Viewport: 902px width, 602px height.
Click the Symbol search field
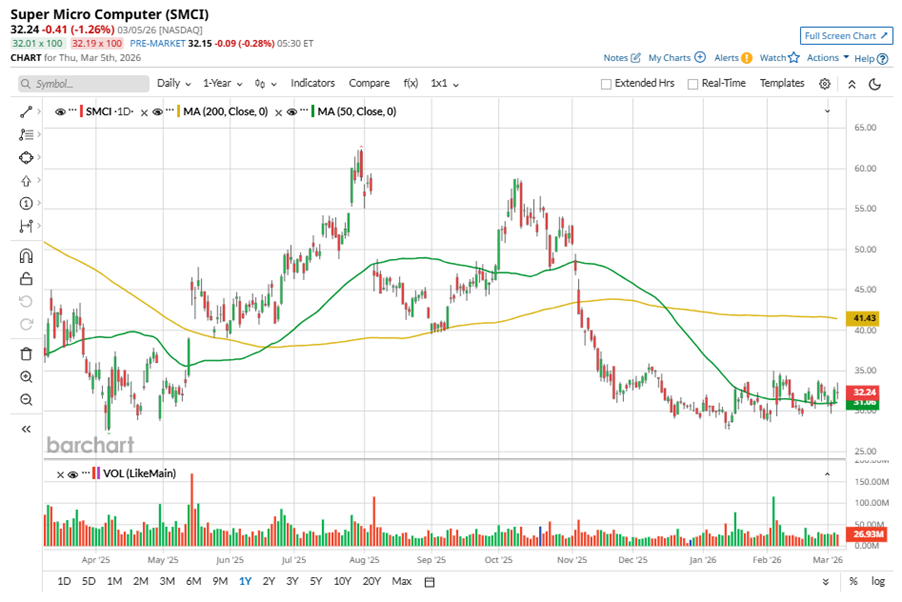click(83, 84)
